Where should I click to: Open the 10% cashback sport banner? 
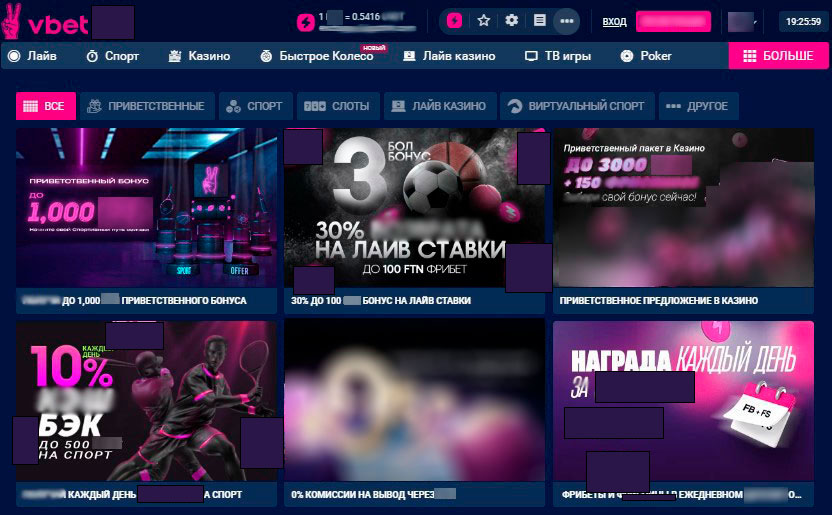tap(146, 401)
